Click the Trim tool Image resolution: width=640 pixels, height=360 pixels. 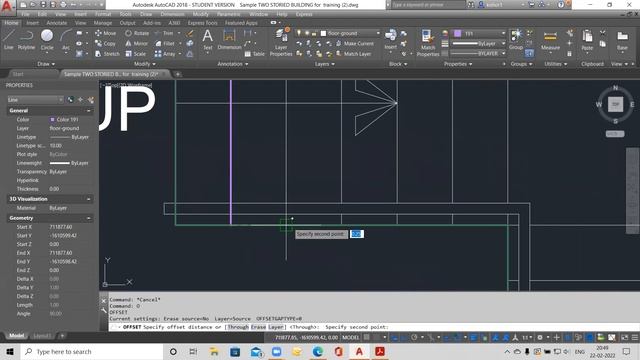click(164, 33)
